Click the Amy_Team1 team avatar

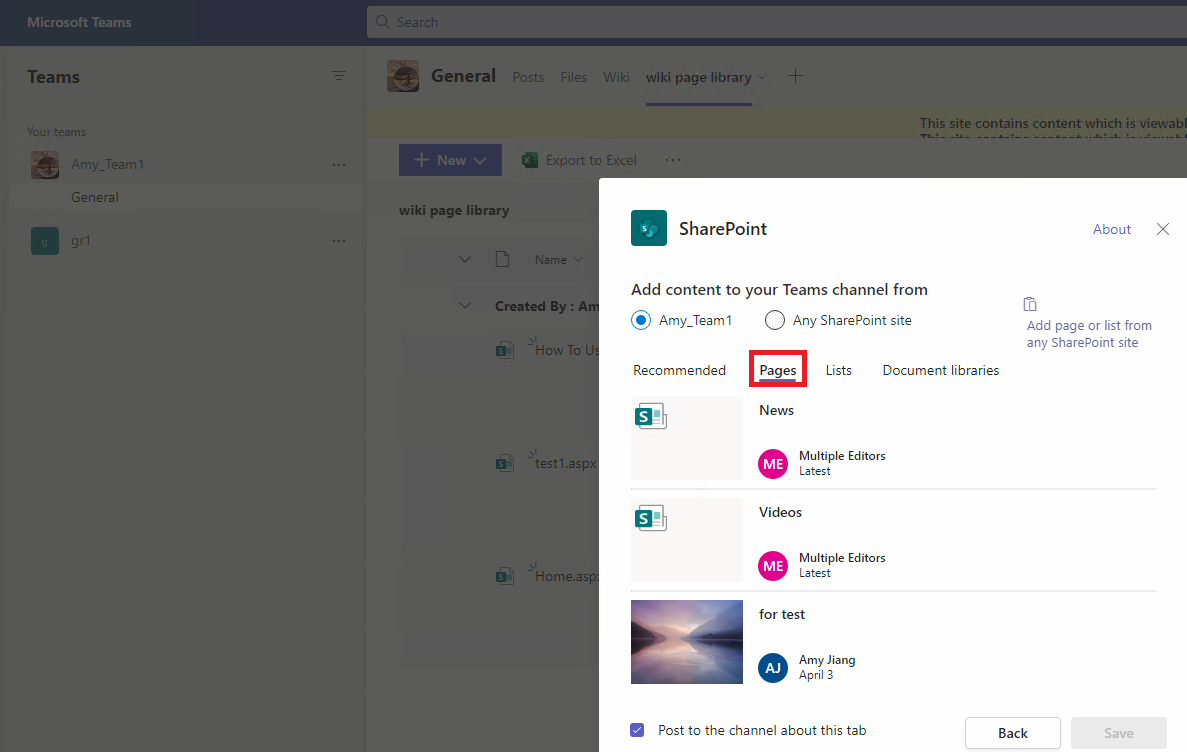[x=45, y=164]
